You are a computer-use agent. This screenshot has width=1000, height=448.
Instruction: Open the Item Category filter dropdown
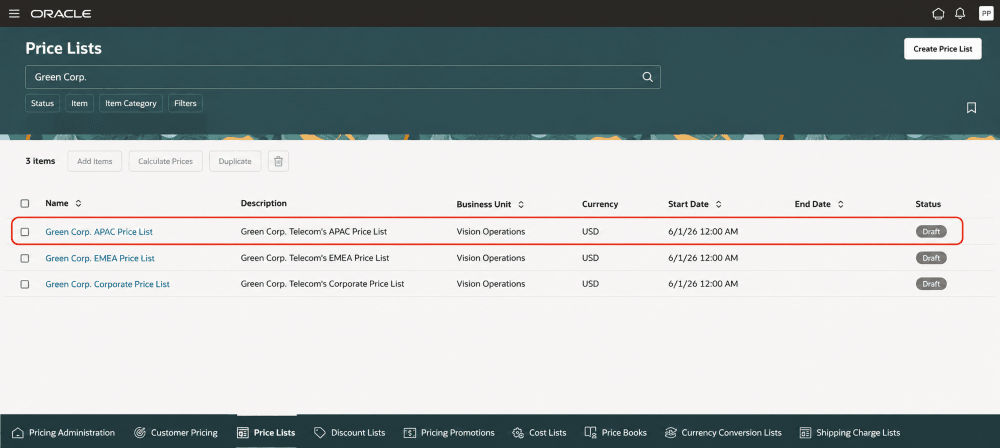click(131, 103)
